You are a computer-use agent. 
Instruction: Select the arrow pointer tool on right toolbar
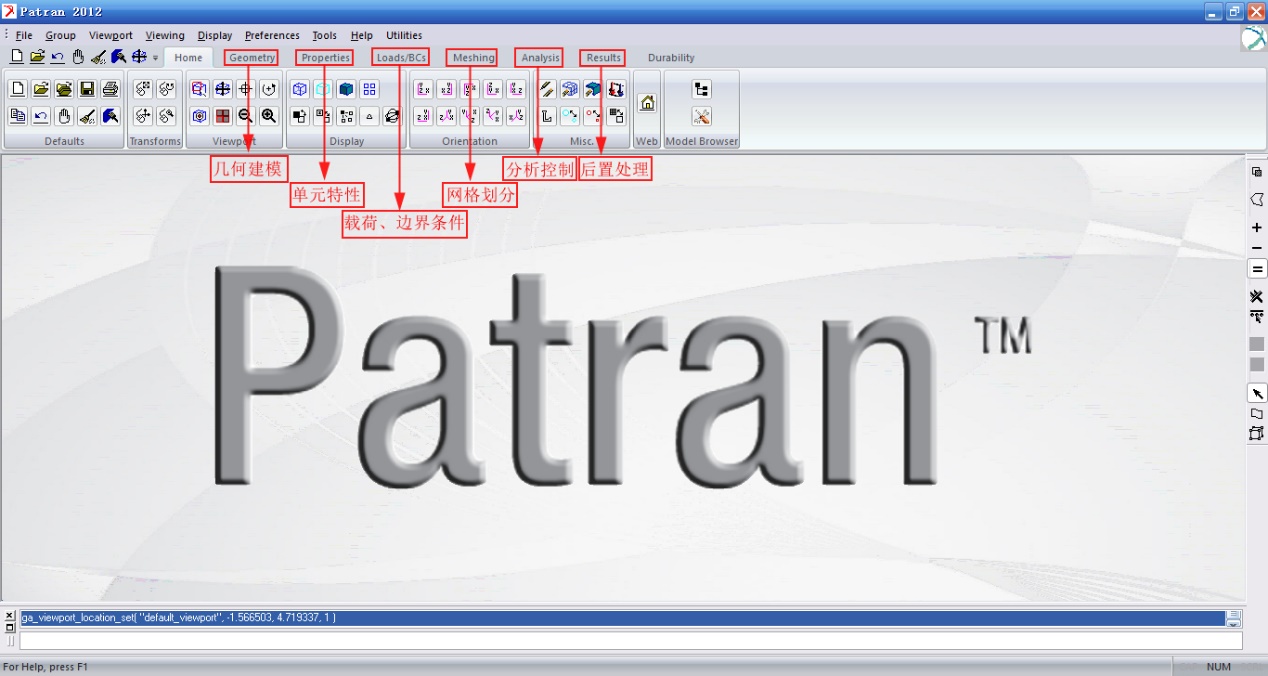coord(1257,393)
